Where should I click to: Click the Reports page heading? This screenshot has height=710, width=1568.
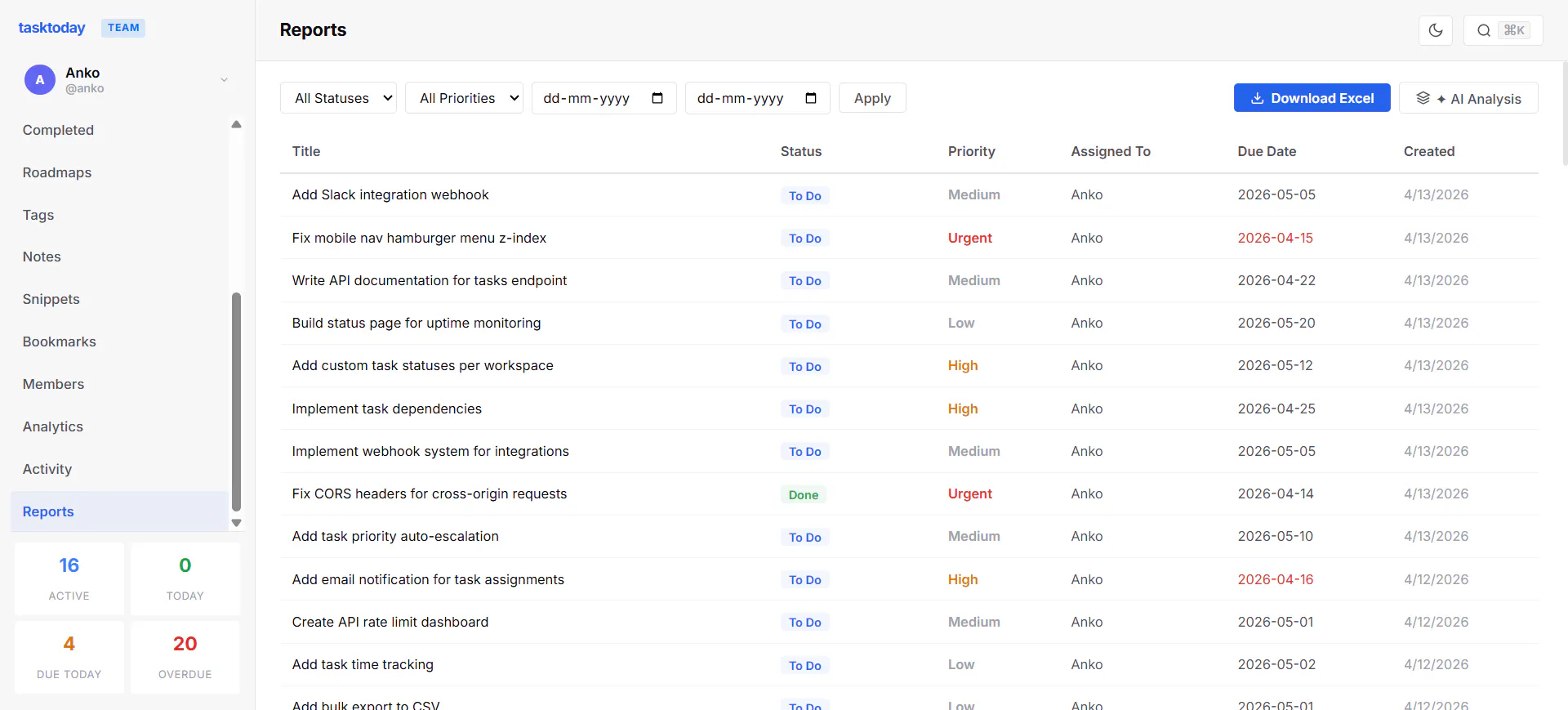313,29
